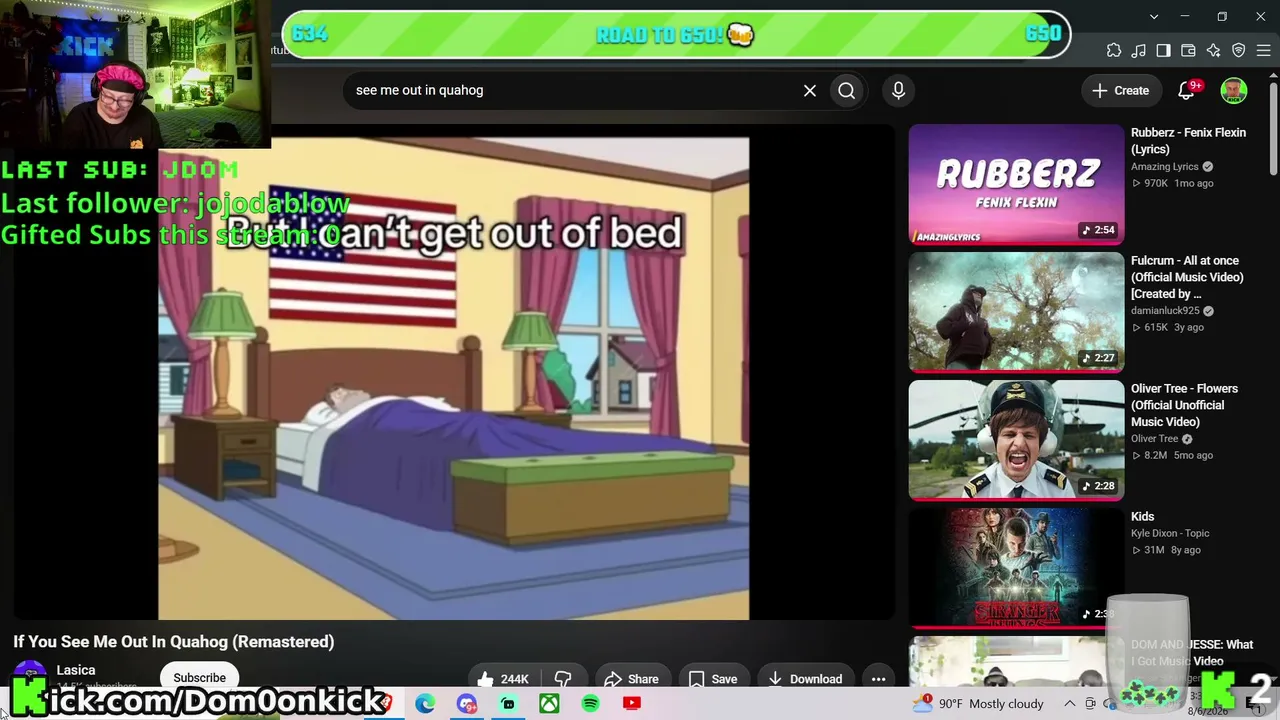Open the browser hamburger menu

coord(1263,51)
